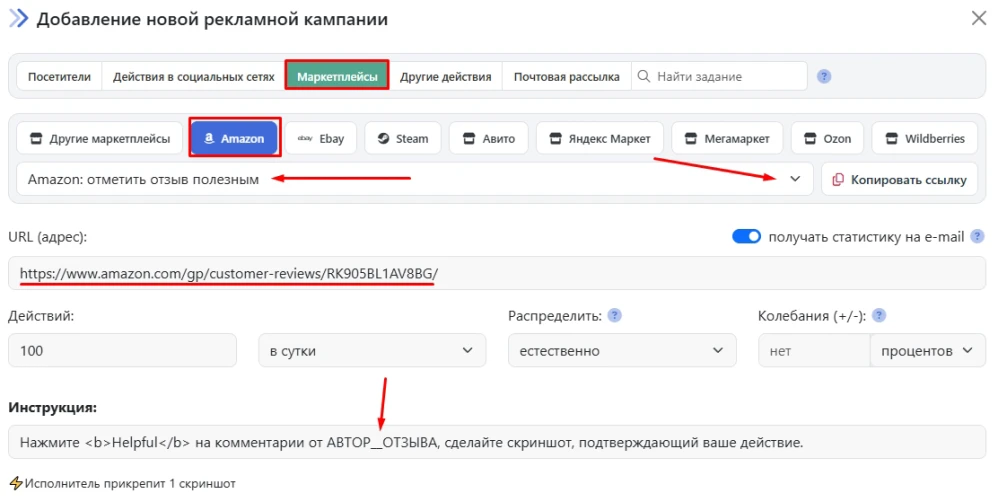Select the Steam marketplace button
998x502 pixels.
pyautogui.click(x=403, y=138)
